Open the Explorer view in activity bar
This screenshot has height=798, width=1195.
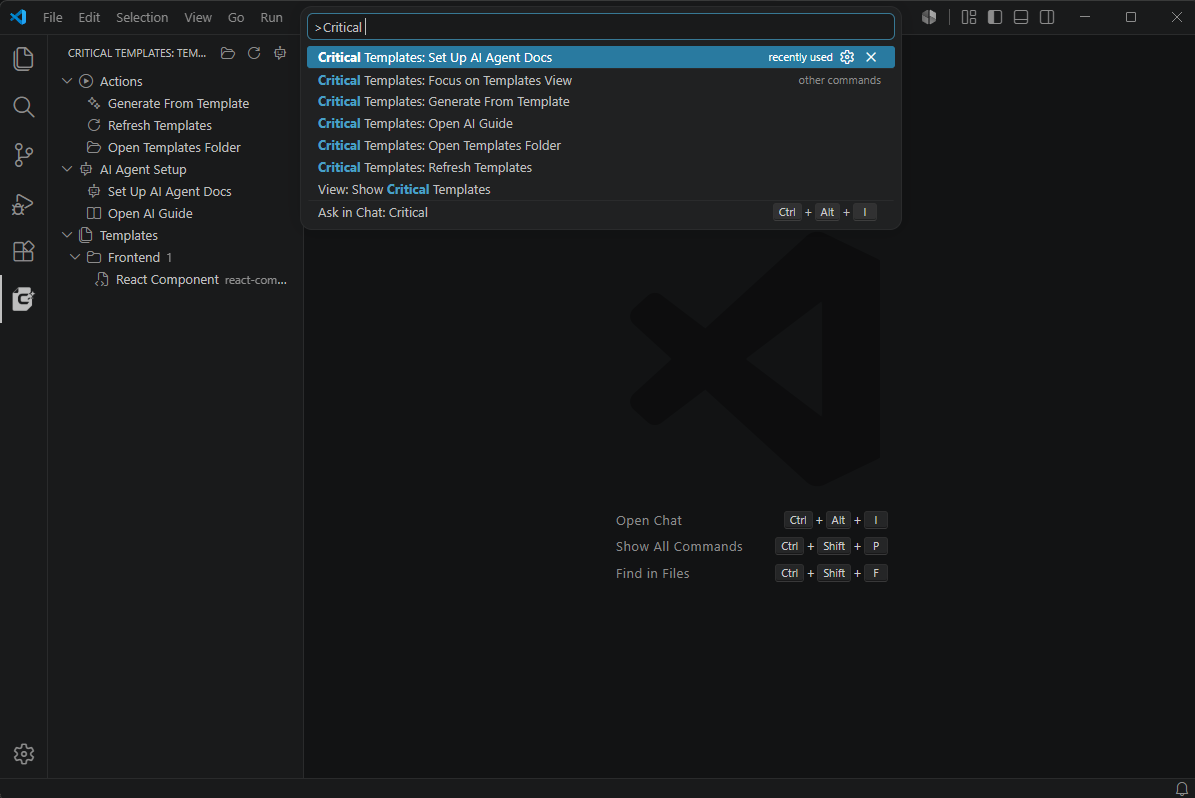coord(24,59)
